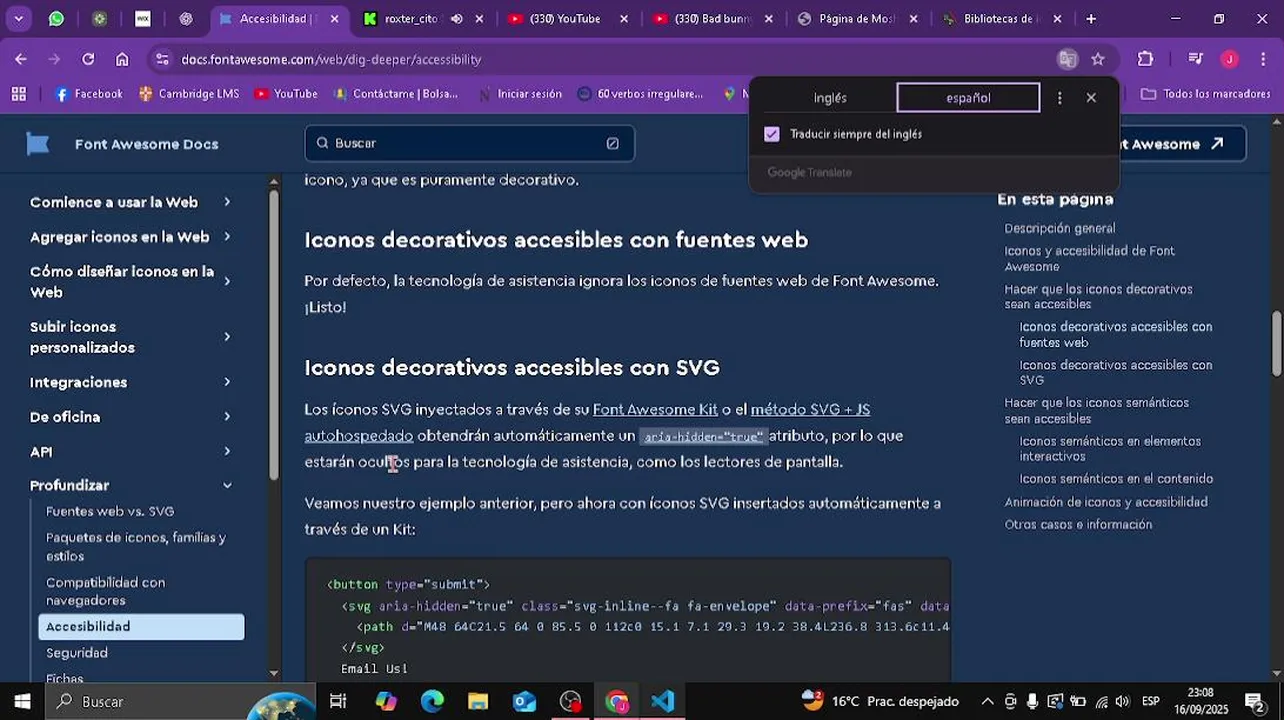Click the page vertical scrollbar thumb
The image size is (1284, 720).
(1276, 344)
